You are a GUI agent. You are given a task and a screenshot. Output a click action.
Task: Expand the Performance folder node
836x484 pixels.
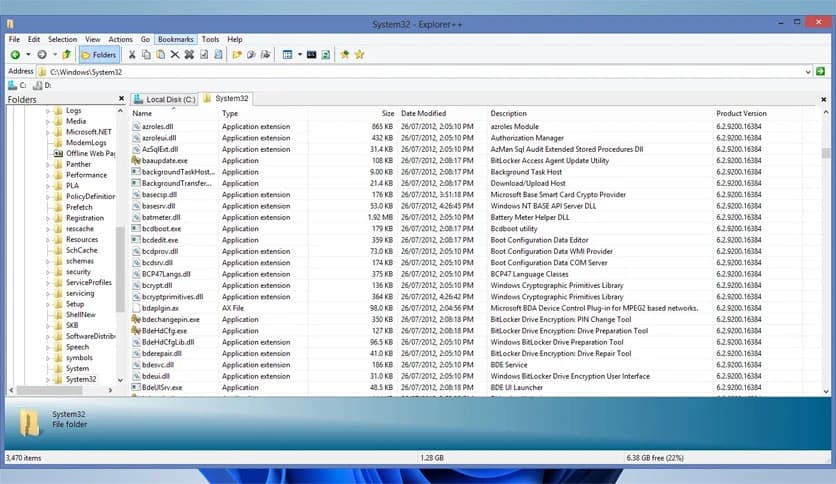(x=47, y=175)
